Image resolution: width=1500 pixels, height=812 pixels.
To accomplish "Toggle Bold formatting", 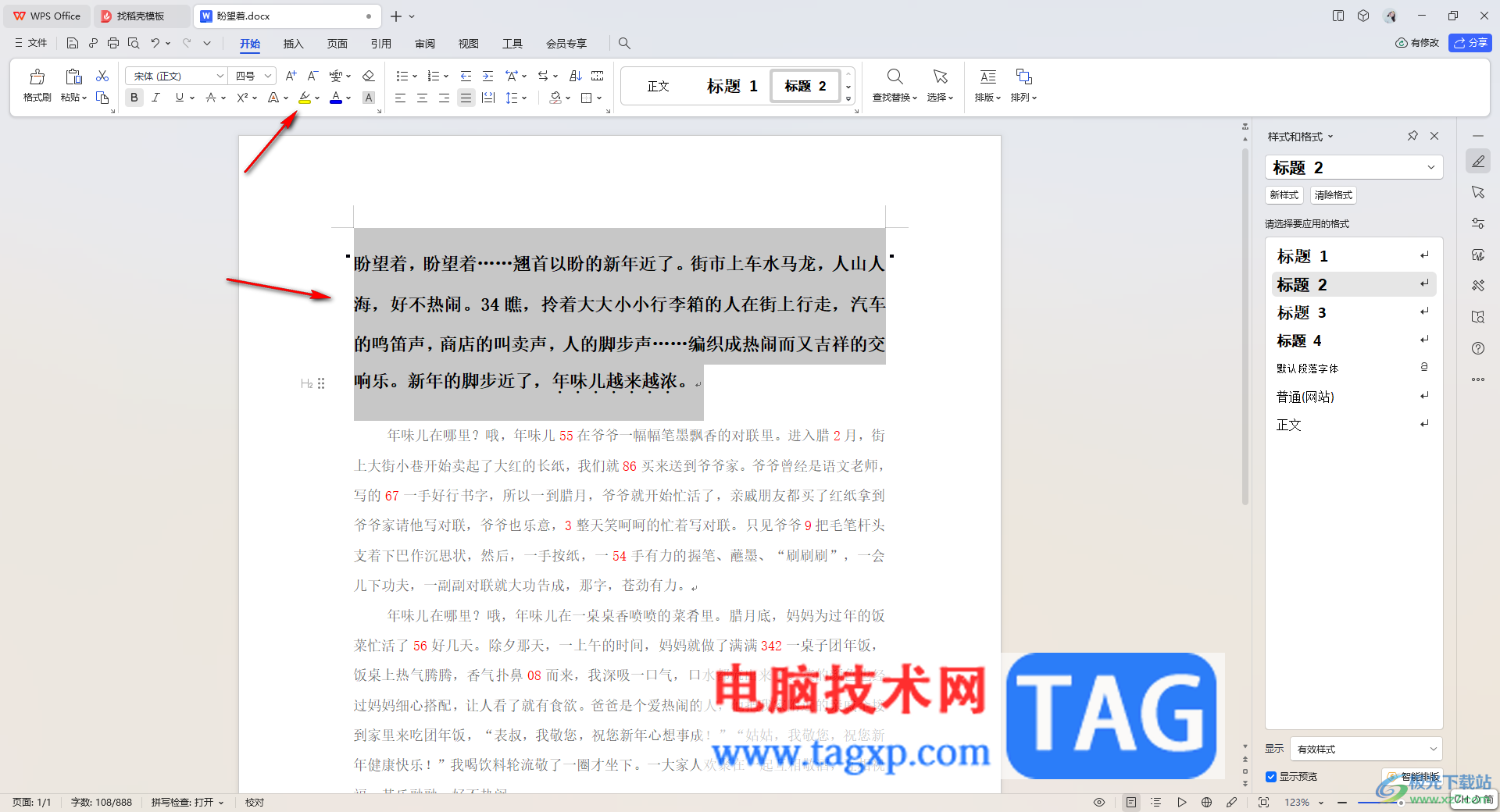I will pos(134,98).
